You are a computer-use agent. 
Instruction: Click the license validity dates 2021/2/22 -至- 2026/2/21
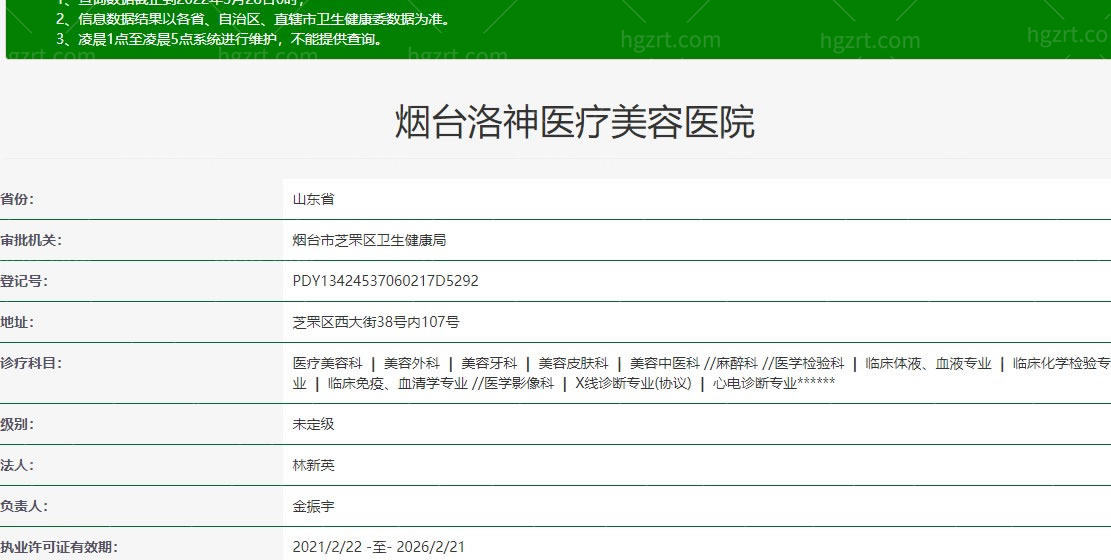pyautogui.click(x=378, y=547)
